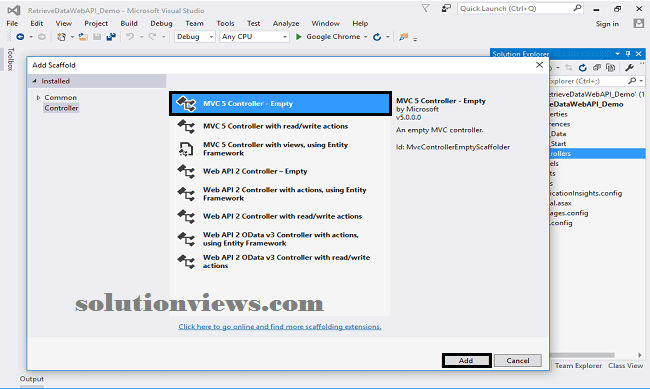The image size is (650, 389).
Task: Click the Save All icon
Action: pos(111,37)
